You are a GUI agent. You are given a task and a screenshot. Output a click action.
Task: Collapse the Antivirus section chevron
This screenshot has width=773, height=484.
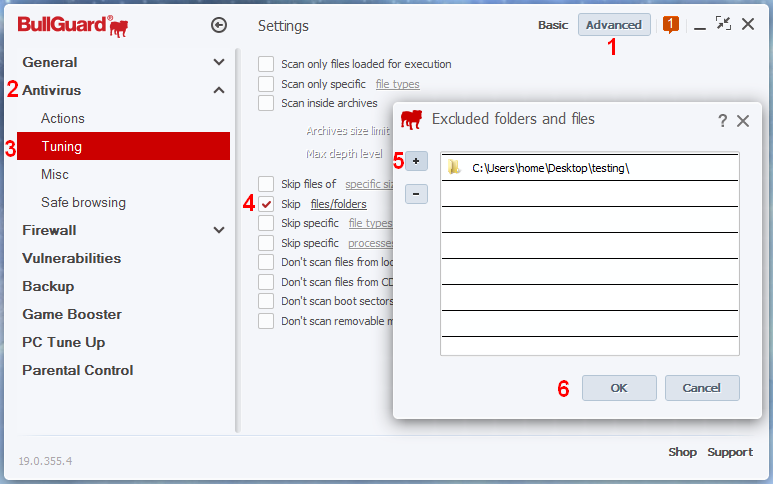click(219, 90)
